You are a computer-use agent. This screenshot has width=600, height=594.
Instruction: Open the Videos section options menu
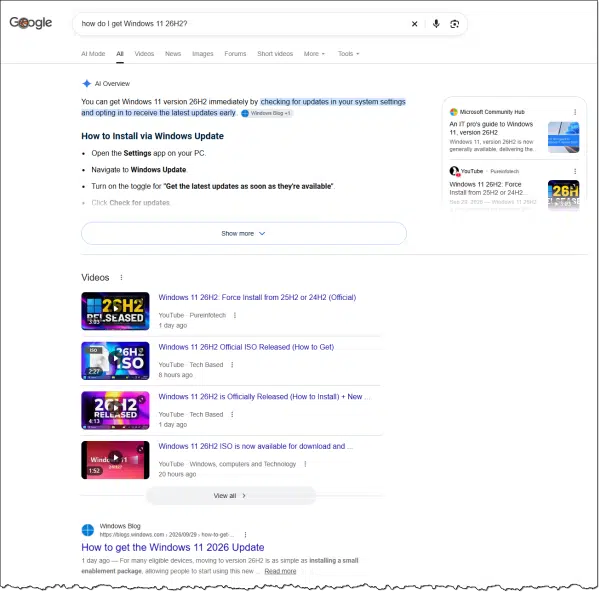click(x=121, y=277)
